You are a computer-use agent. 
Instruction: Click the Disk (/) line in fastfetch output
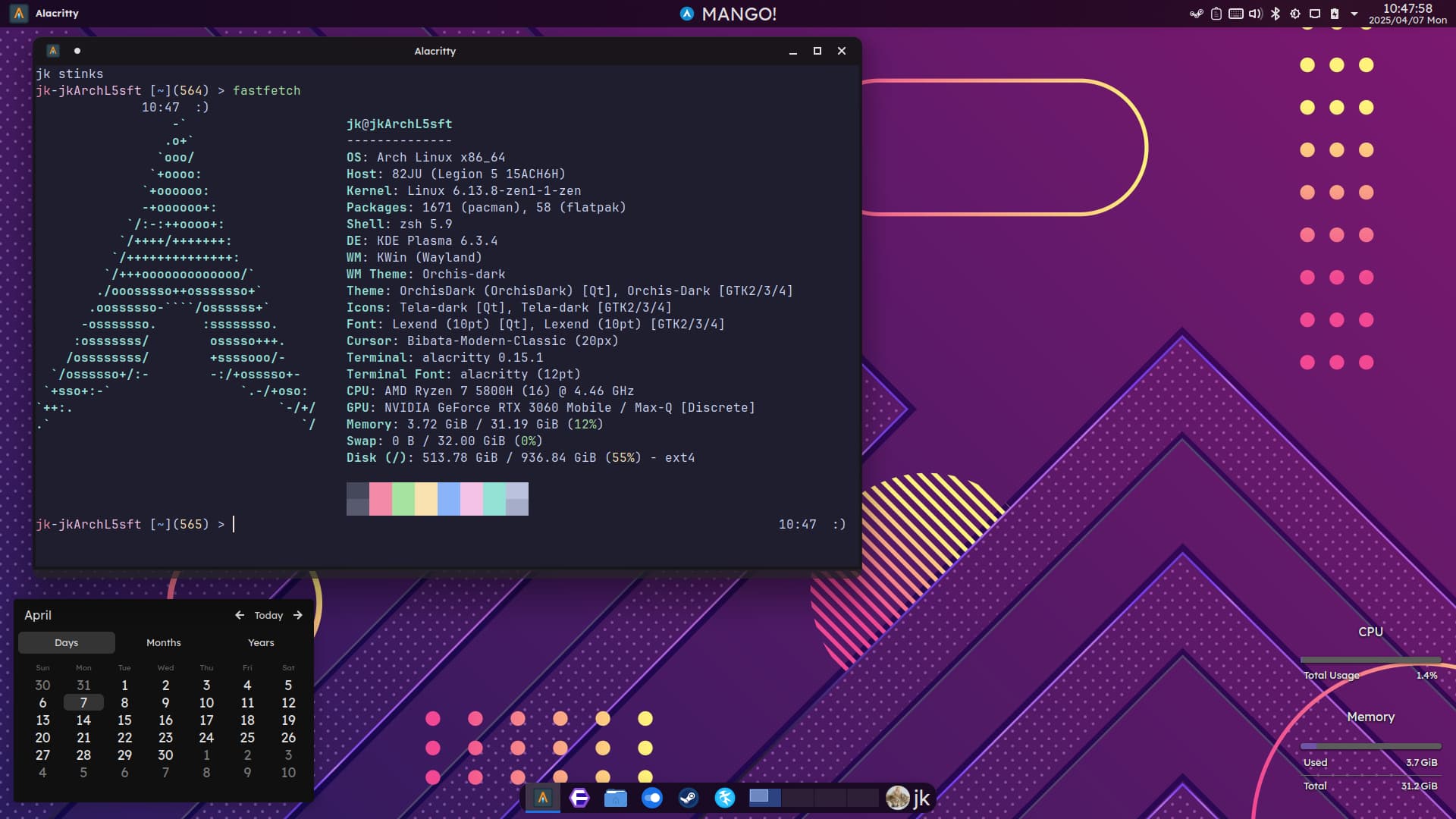(x=521, y=457)
